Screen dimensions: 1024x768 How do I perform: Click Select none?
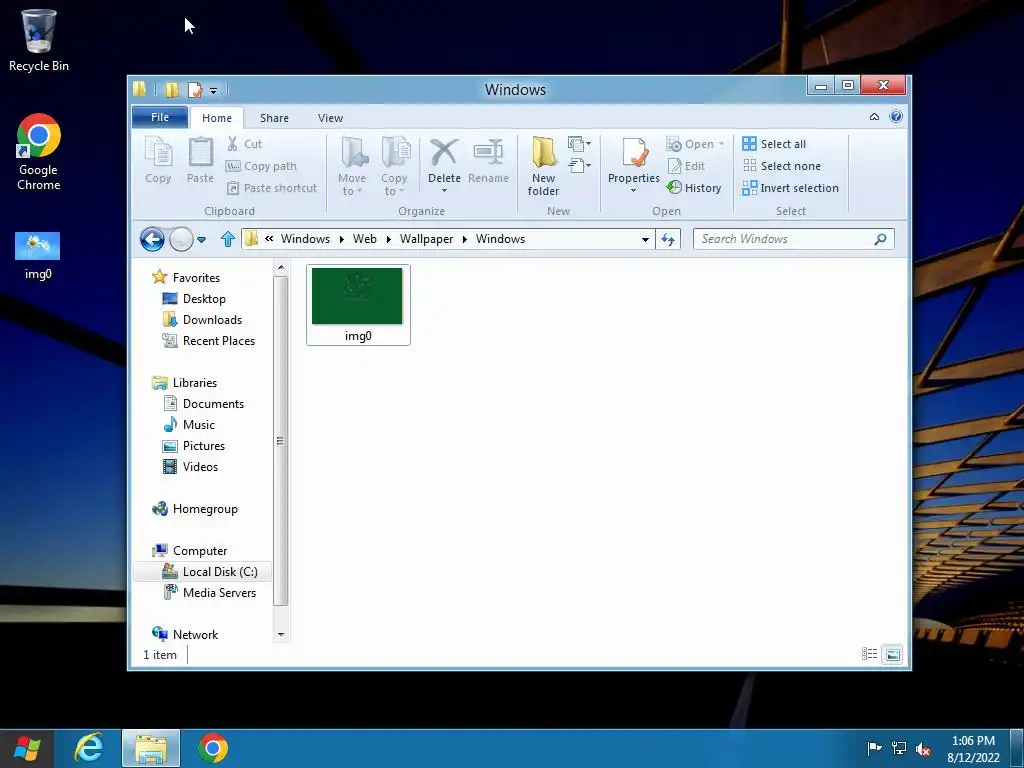point(782,166)
